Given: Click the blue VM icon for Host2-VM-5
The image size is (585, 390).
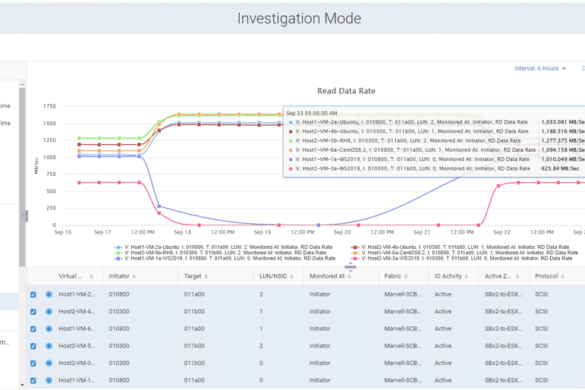Looking at the screenshot, I should tap(49, 346).
